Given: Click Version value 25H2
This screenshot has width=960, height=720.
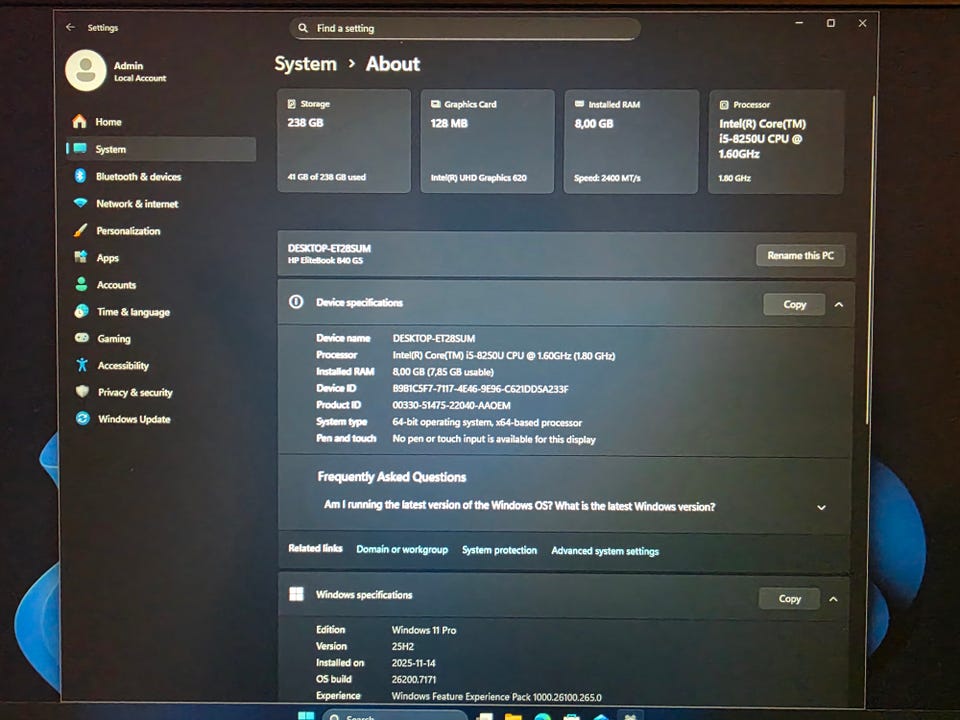Looking at the screenshot, I should point(403,647).
